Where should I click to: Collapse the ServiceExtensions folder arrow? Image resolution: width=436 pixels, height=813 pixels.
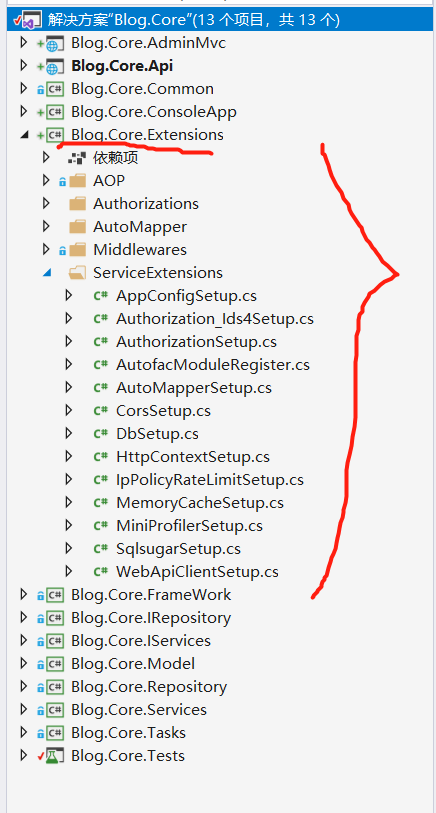click(47, 273)
